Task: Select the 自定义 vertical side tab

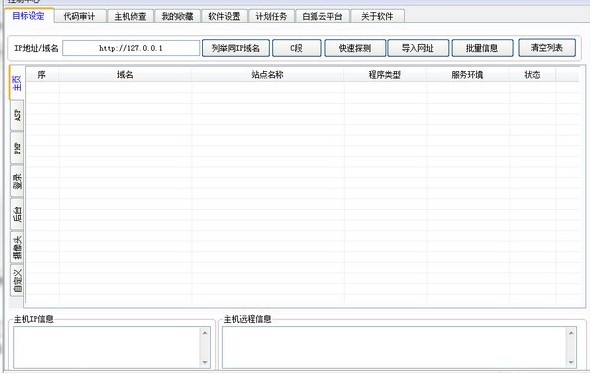Action: click(17, 281)
